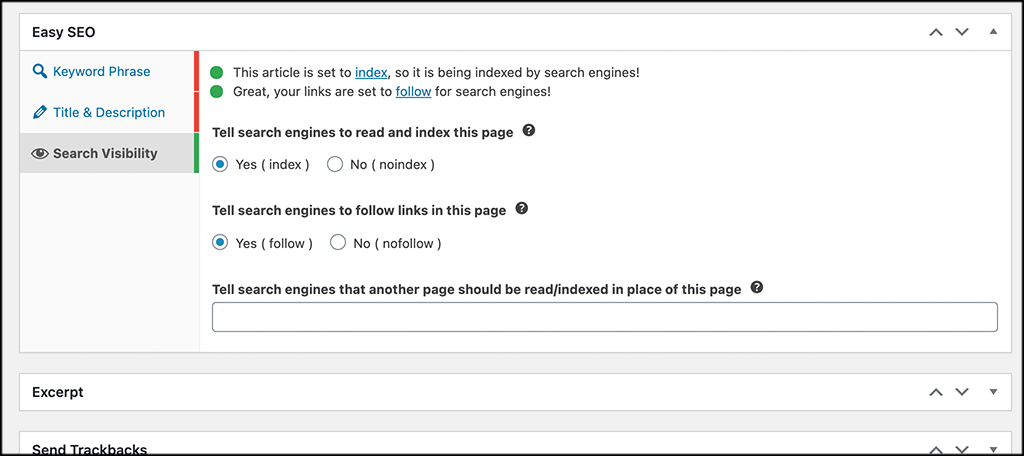Open the Title & Description tab
This screenshot has height=456, width=1024.
click(107, 112)
